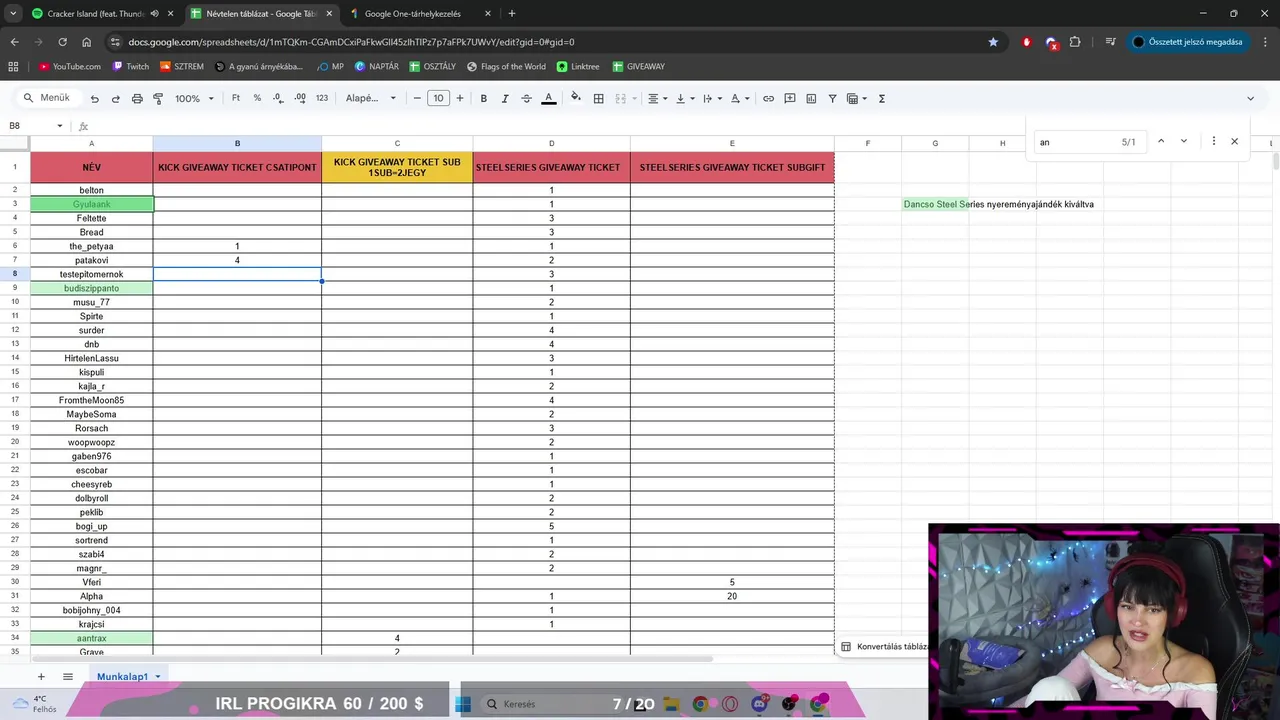This screenshot has width=1280, height=720.
Task: Decrease decimal places
Action: pyautogui.click(x=278, y=98)
